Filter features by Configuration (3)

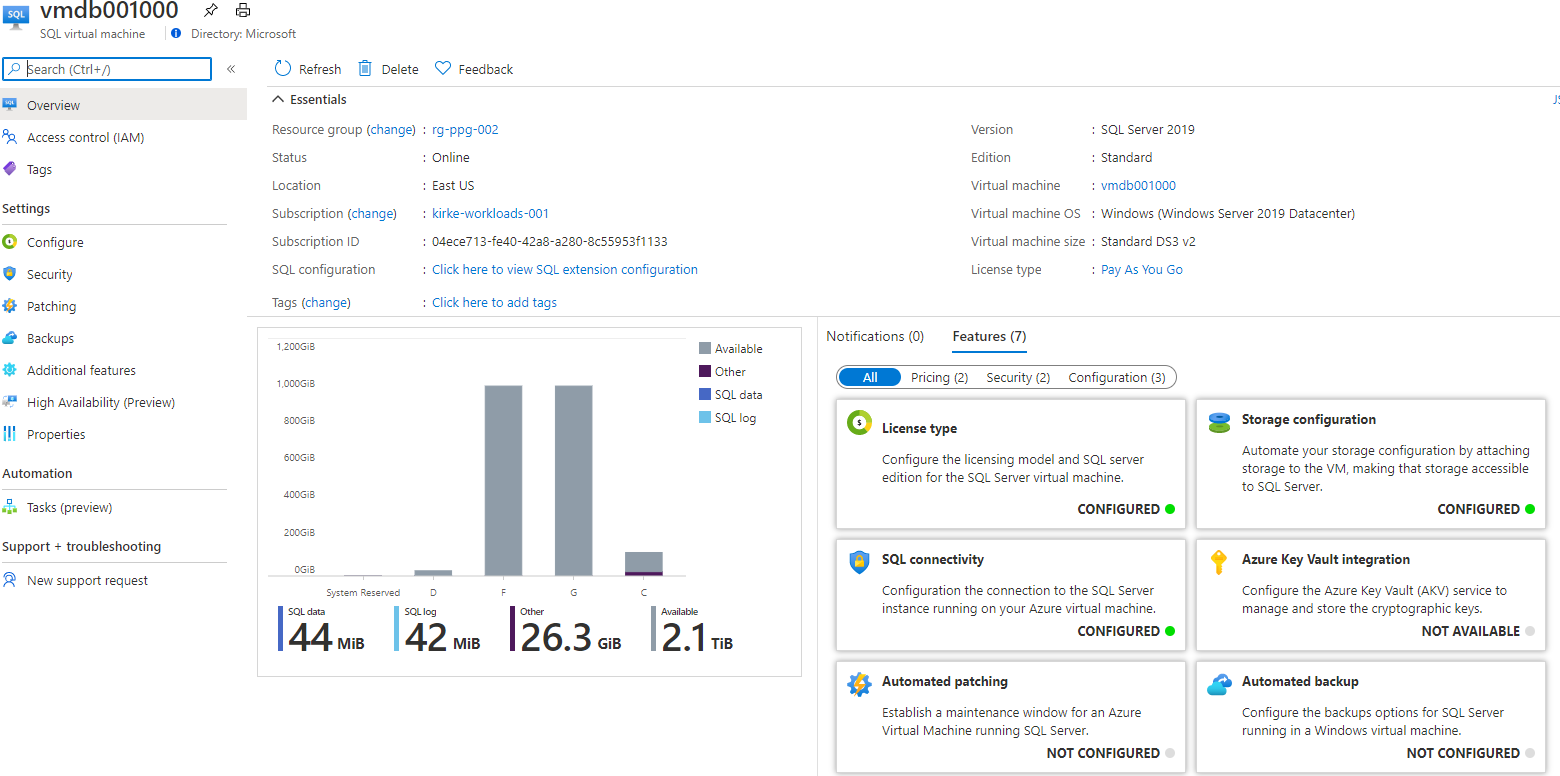1117,377
